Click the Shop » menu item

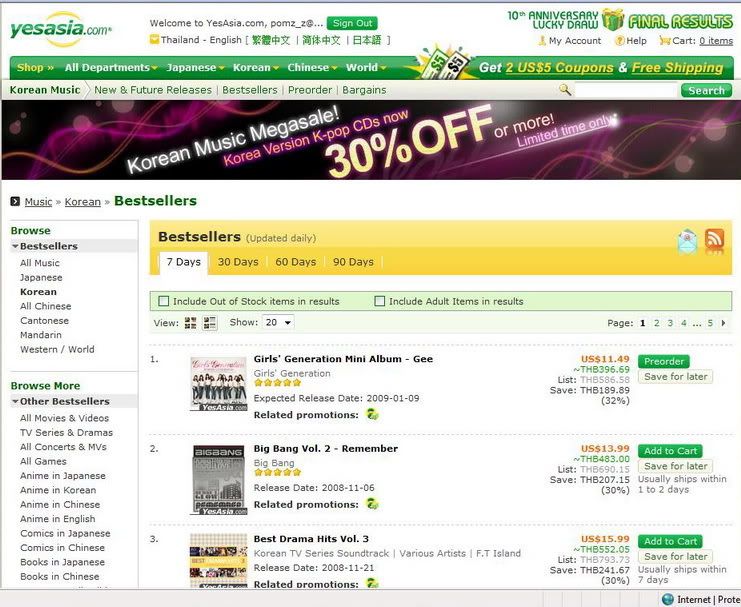pos(35,68)
